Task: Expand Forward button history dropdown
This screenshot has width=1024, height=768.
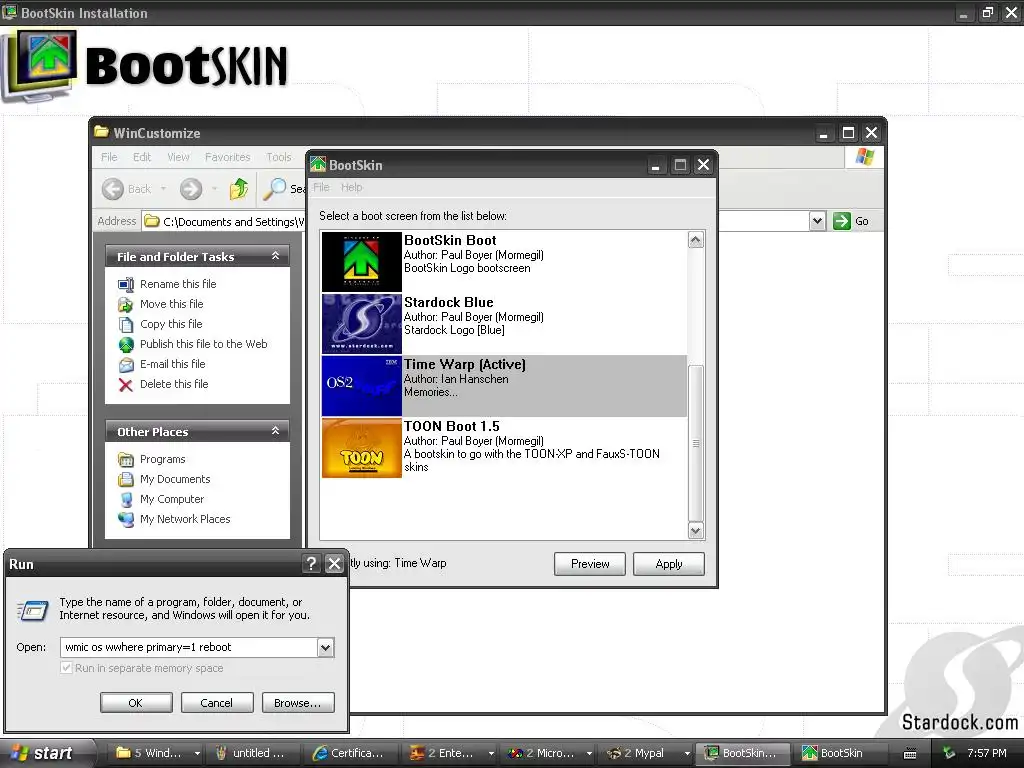Action: pos(214,189)
